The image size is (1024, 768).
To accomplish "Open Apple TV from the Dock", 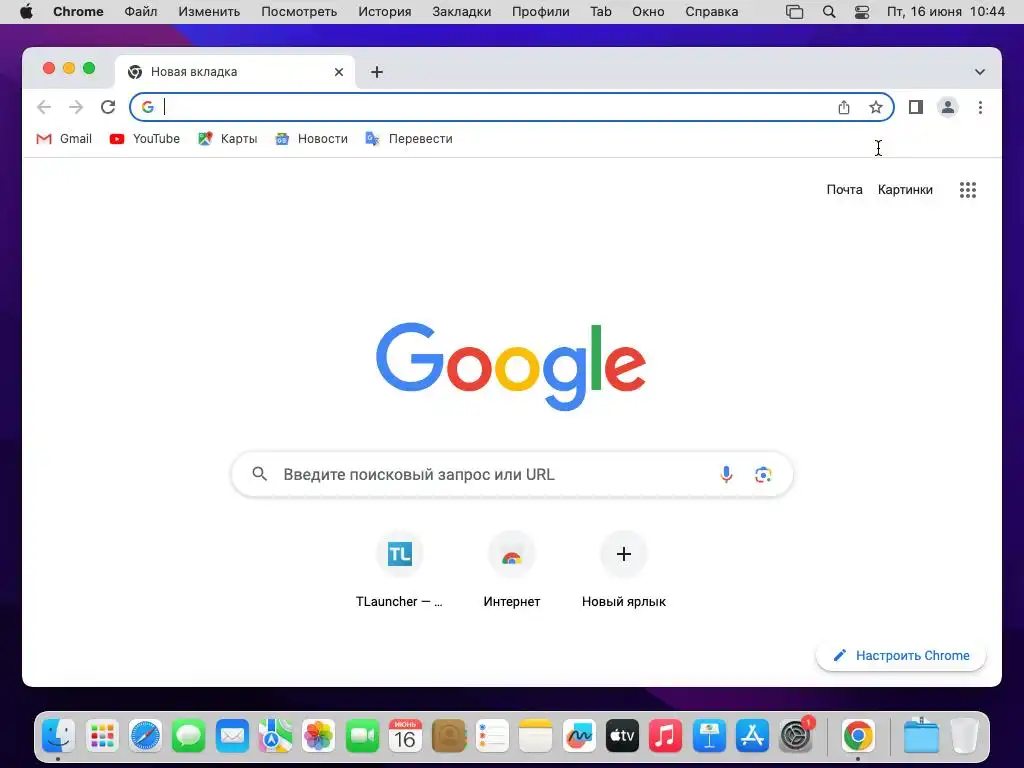I will (622, 736).
